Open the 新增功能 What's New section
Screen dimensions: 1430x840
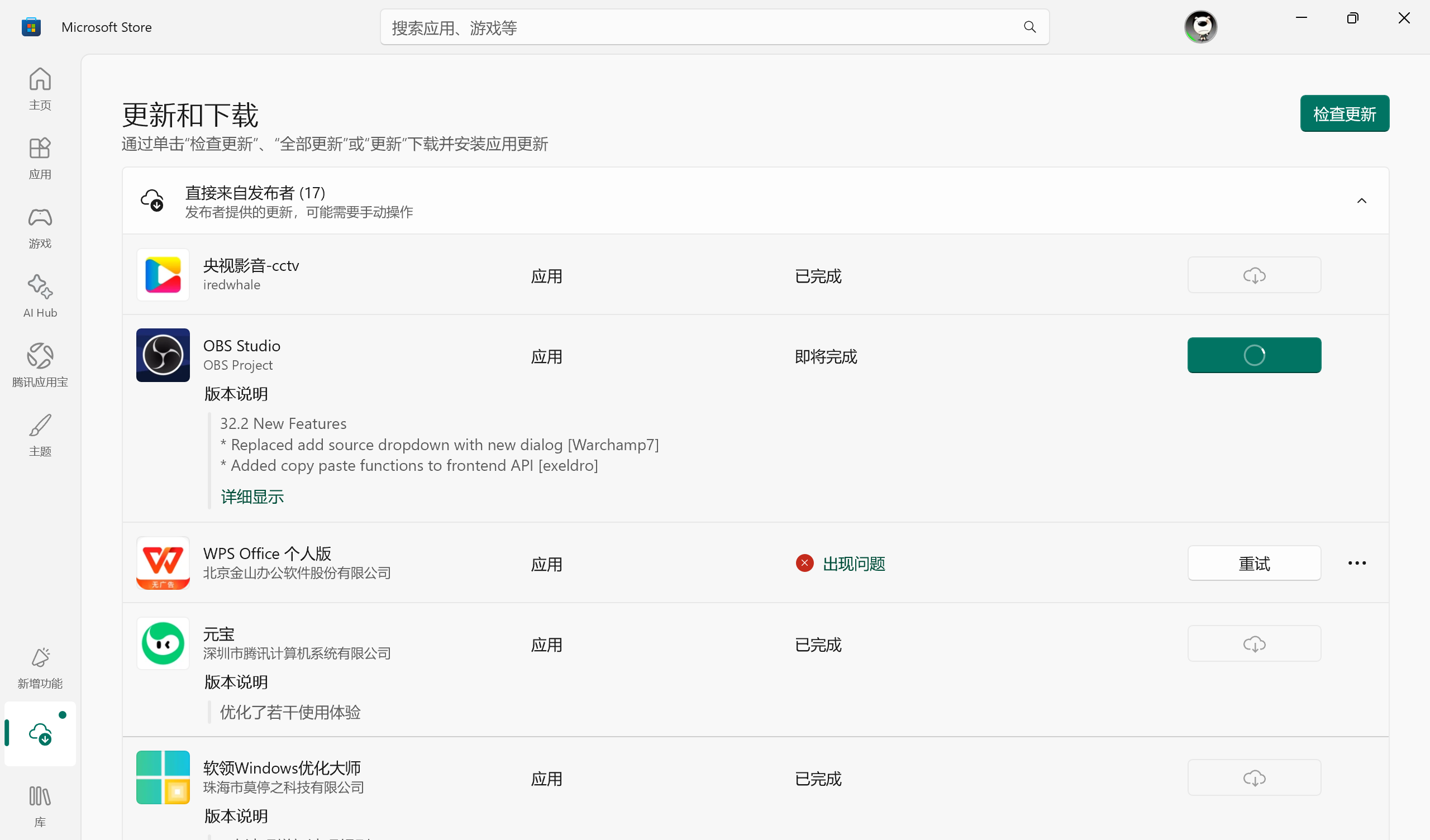pos(40,668)
